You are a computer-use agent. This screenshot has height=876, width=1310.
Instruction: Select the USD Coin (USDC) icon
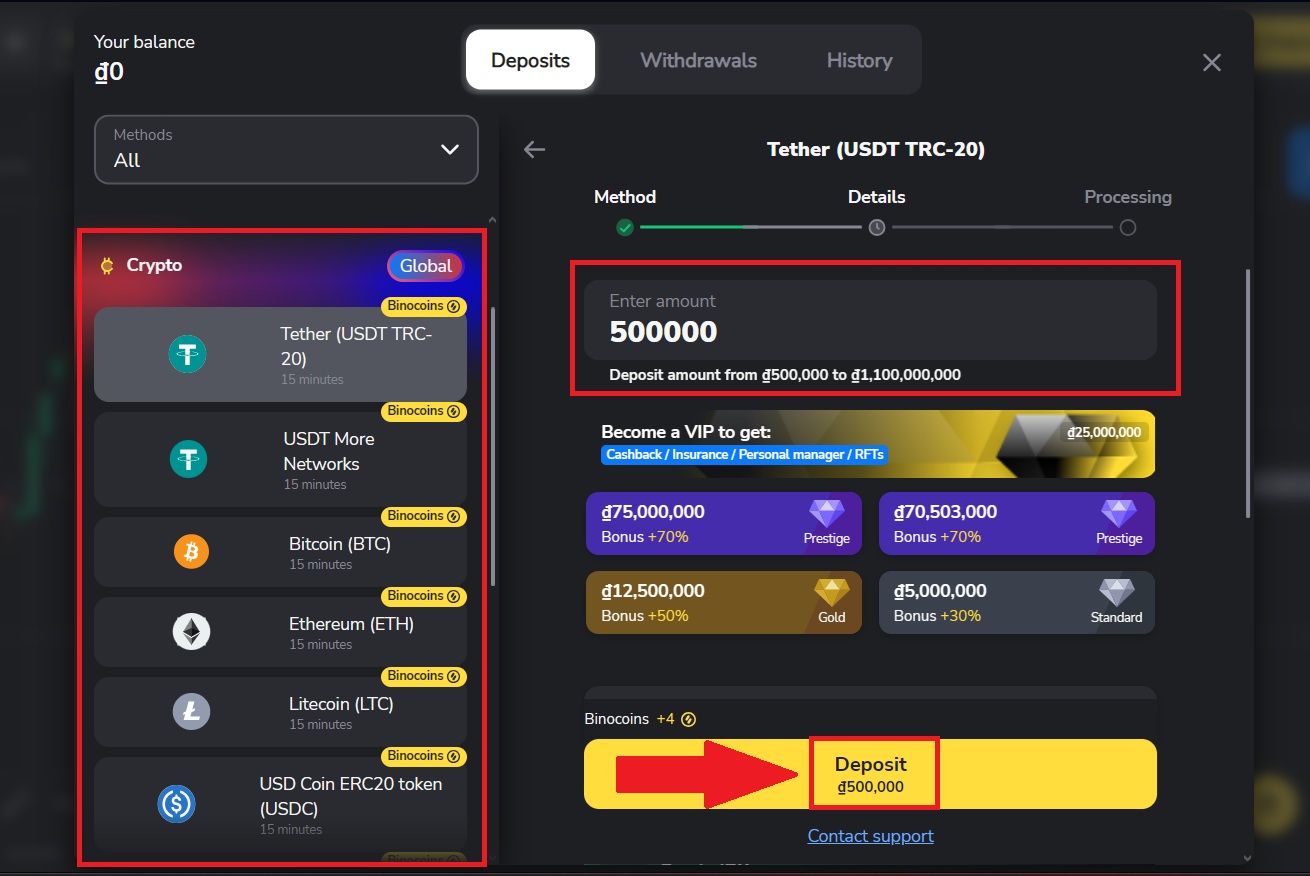pyautogui.click(x=175, y=803)
